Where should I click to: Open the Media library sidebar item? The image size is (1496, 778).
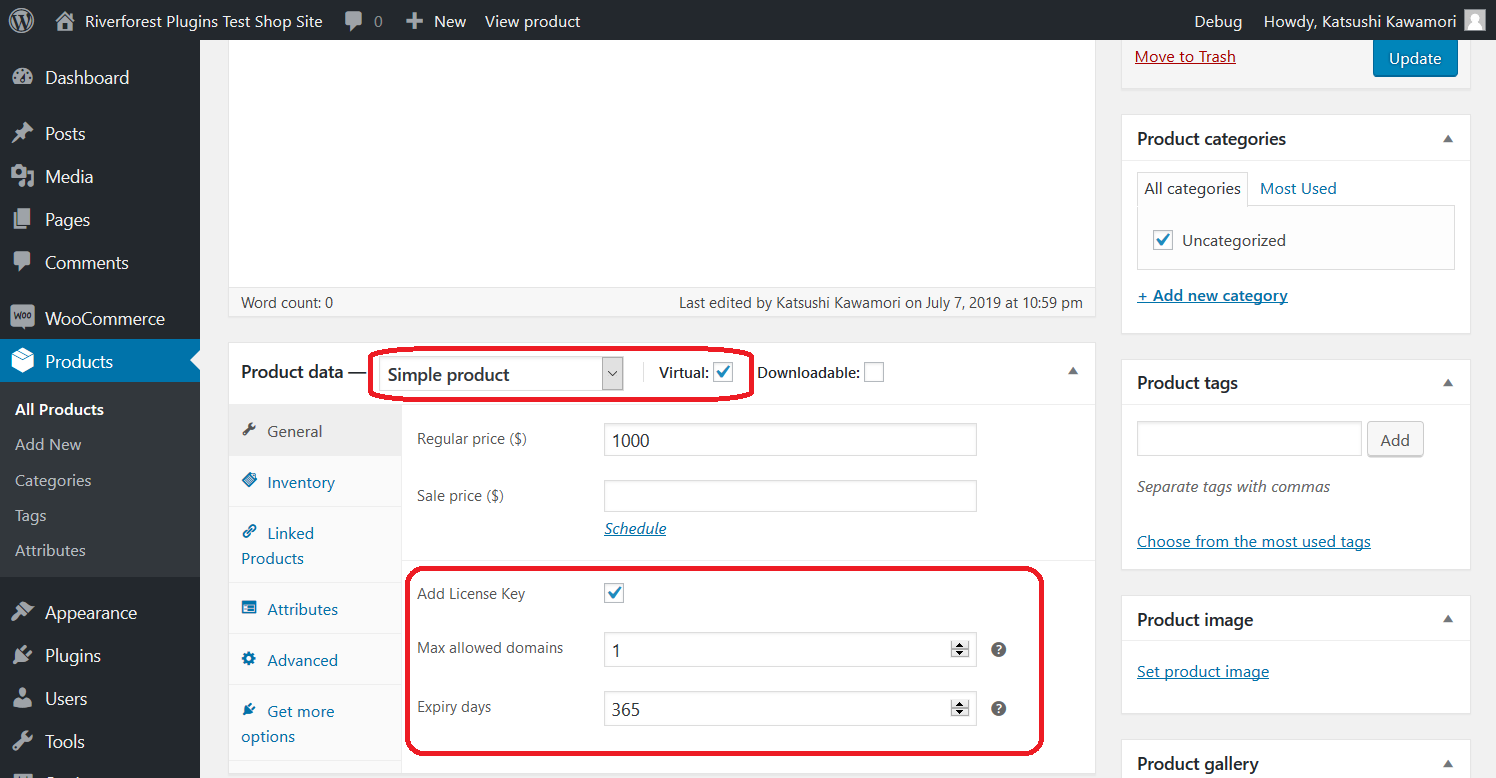pos(69,177)
